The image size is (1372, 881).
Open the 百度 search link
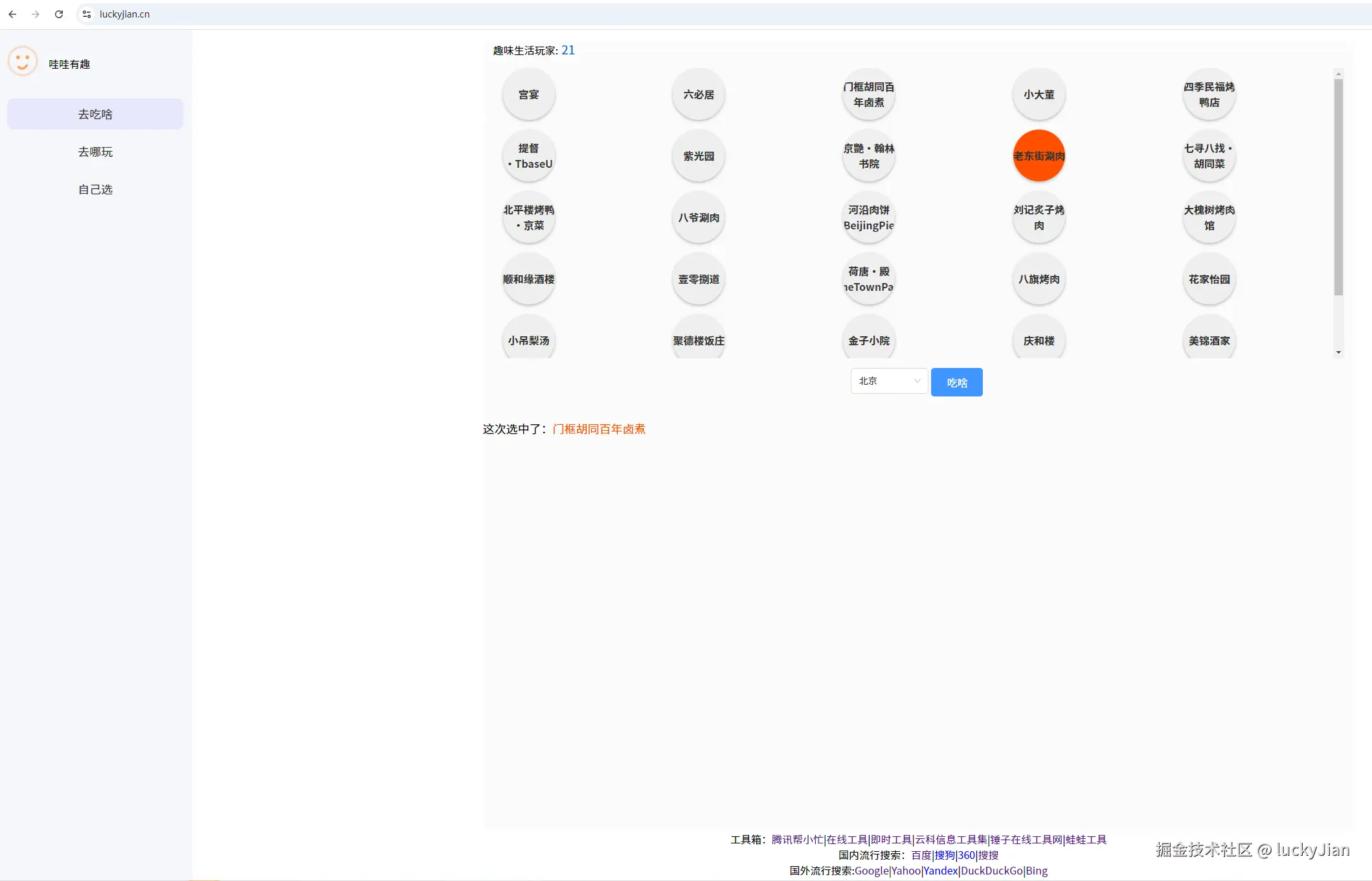coord(921,855)
